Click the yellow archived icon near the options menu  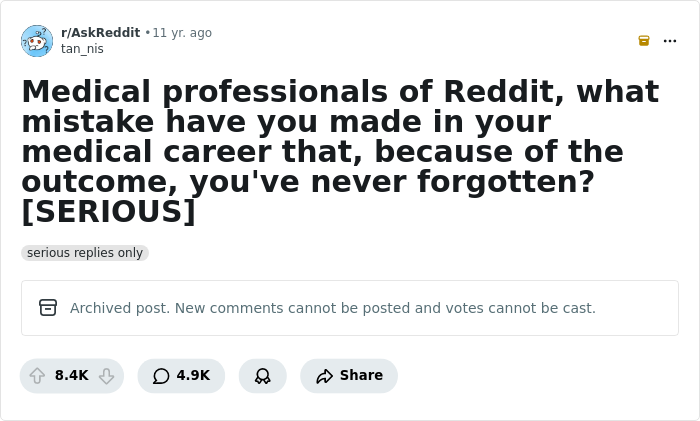644,41
